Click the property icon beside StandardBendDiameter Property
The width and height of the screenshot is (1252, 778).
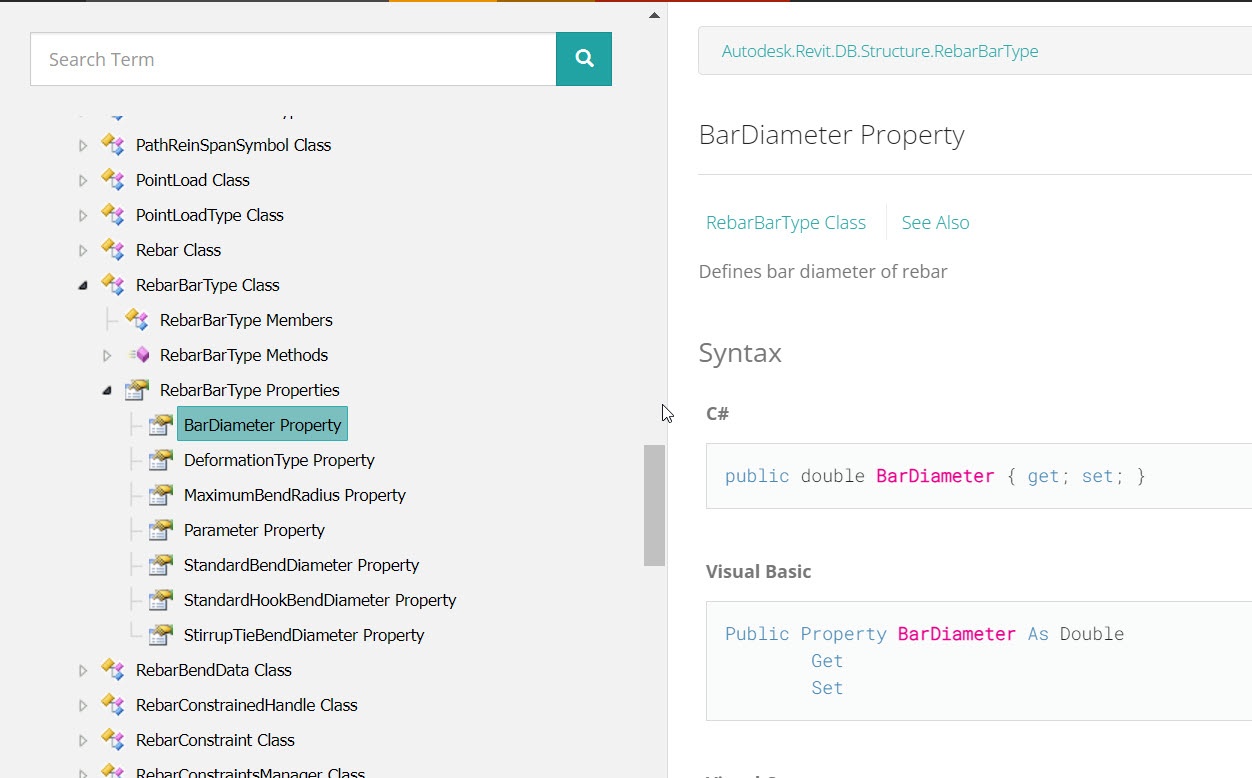(161, 565)
